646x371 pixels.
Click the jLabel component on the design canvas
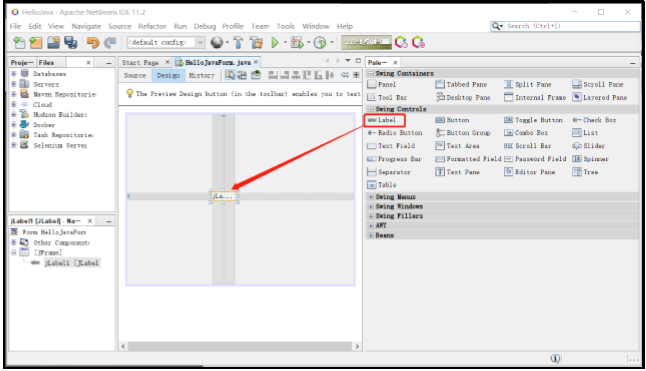tap(224, 196)
